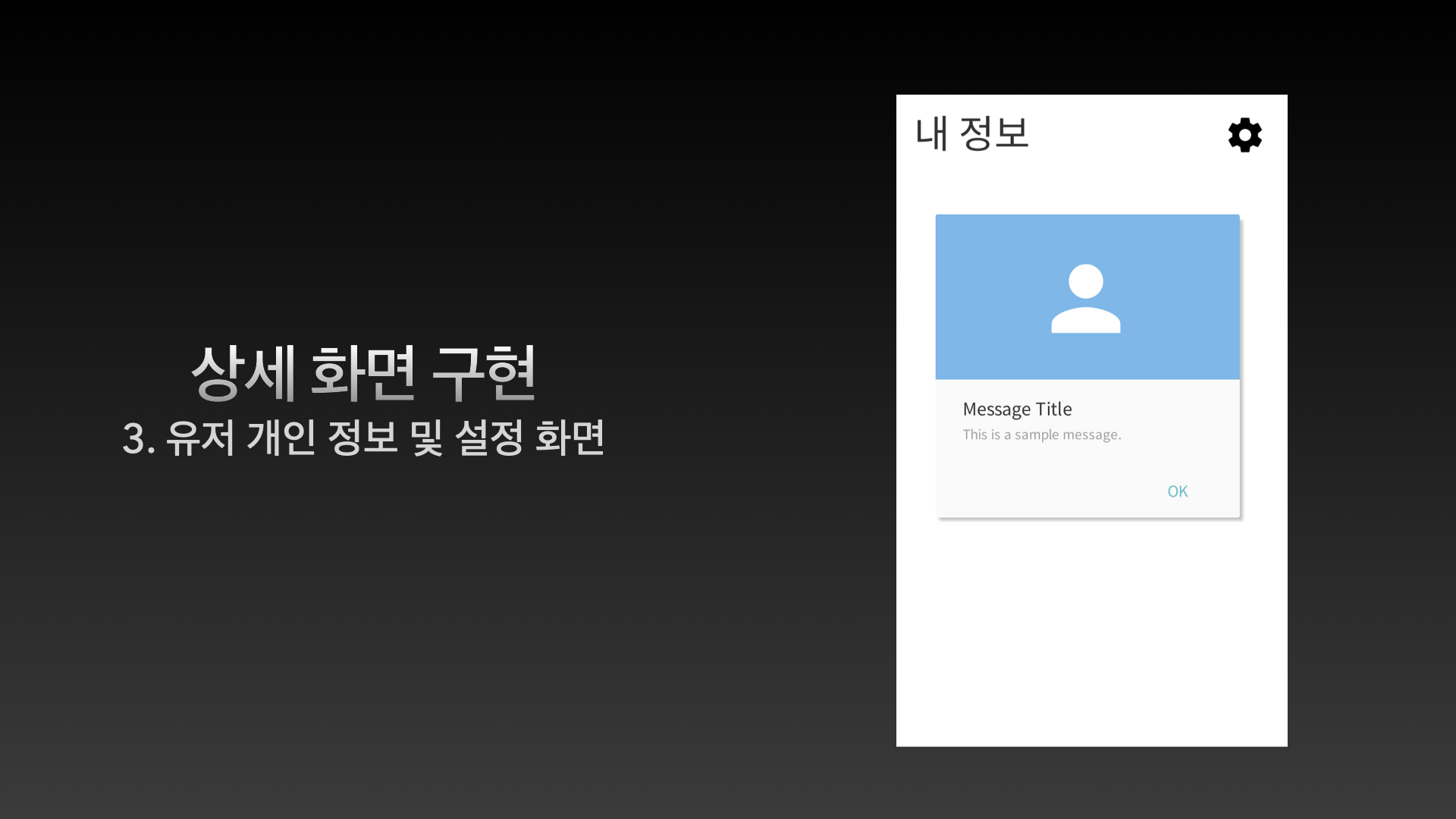Click the 'This is a sample message.' text
The image size is (1456, 819).
coord(1041,435)
